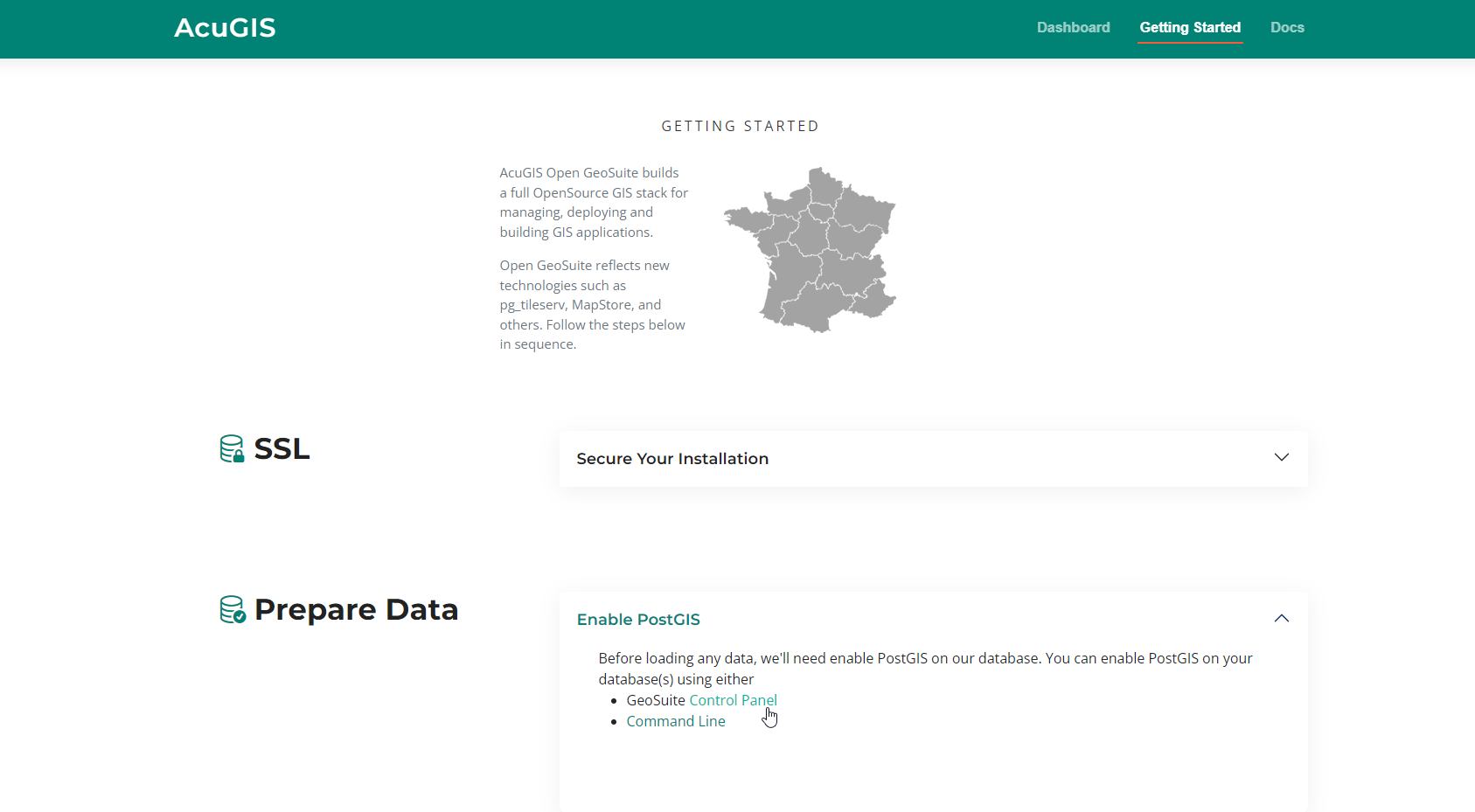Open the Dashboard page
The height and width of the screenshot is (812, 1475).
point(1073,28)
